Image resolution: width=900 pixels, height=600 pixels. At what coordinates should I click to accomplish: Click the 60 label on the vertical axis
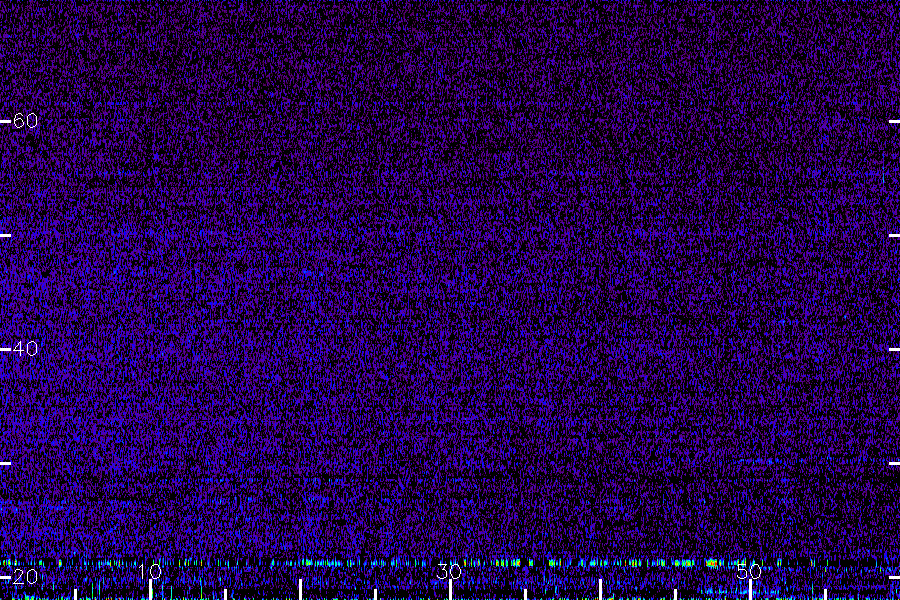click(25, 121)
